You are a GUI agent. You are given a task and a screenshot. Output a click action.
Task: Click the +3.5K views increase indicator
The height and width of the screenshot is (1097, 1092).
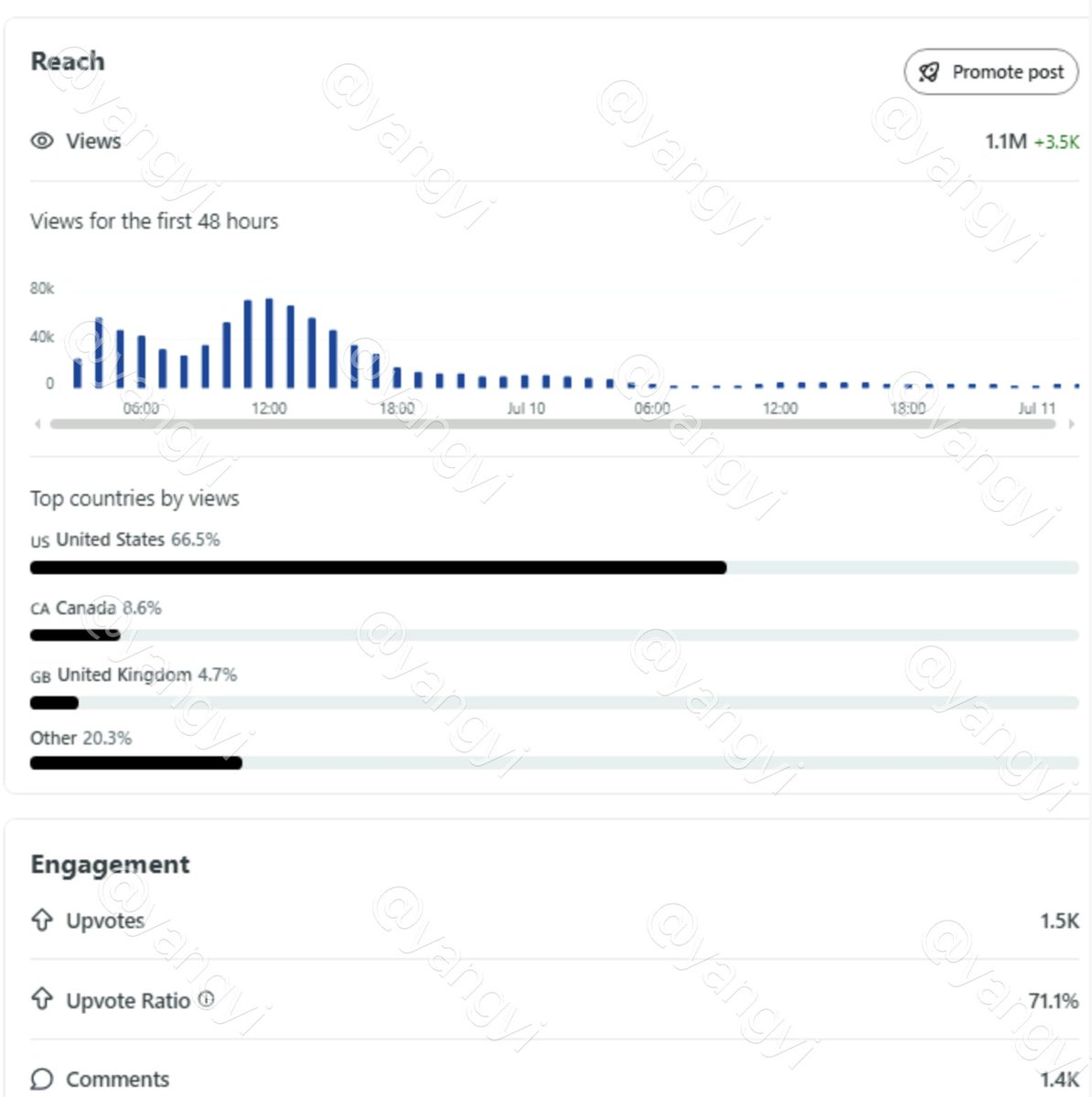pyautogui.click(x=1056, y=143)
